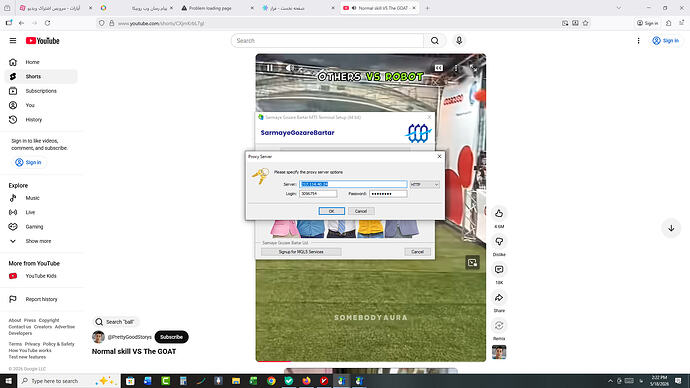
Task: Cancel the MT5 Terminal Setup window
Action: tap(417, 252)
